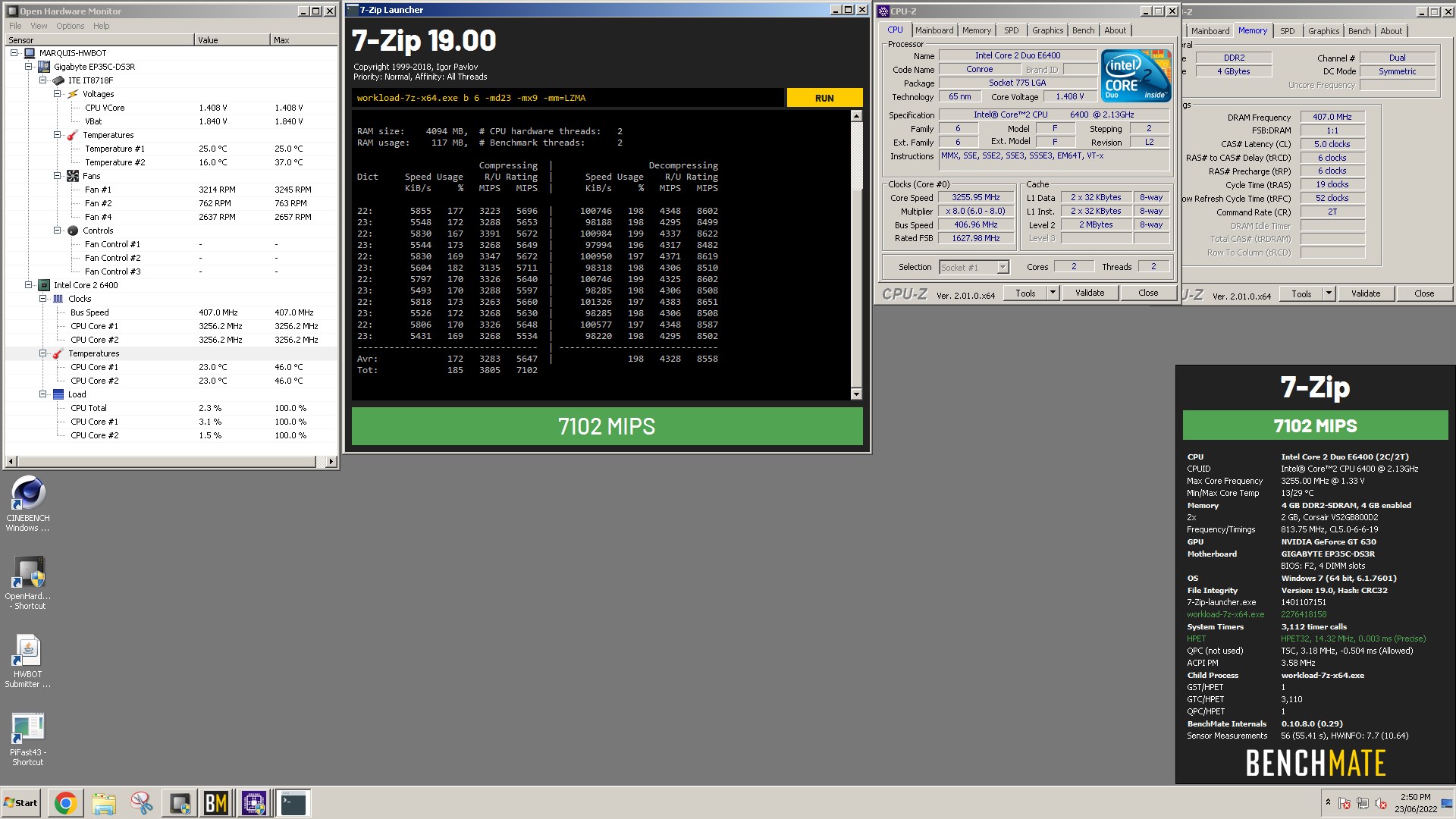Switch to CPU-Z taskbar button
The height and width of the screenshot is (819, 1456).
click(254, 803)
